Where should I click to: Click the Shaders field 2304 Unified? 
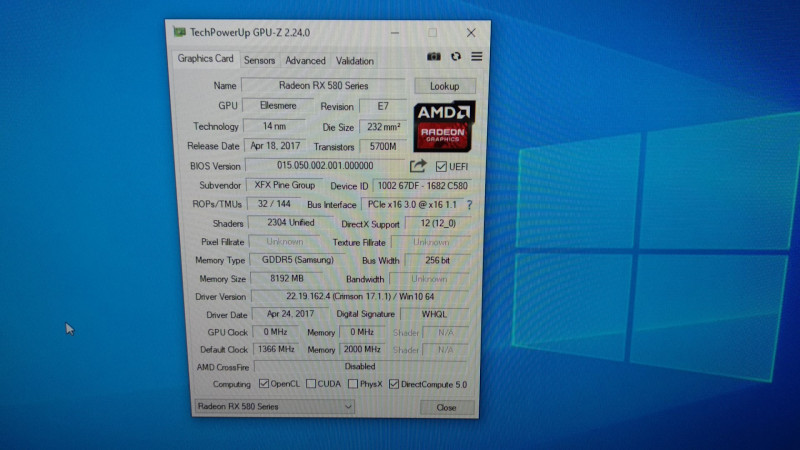pos(291,223)
